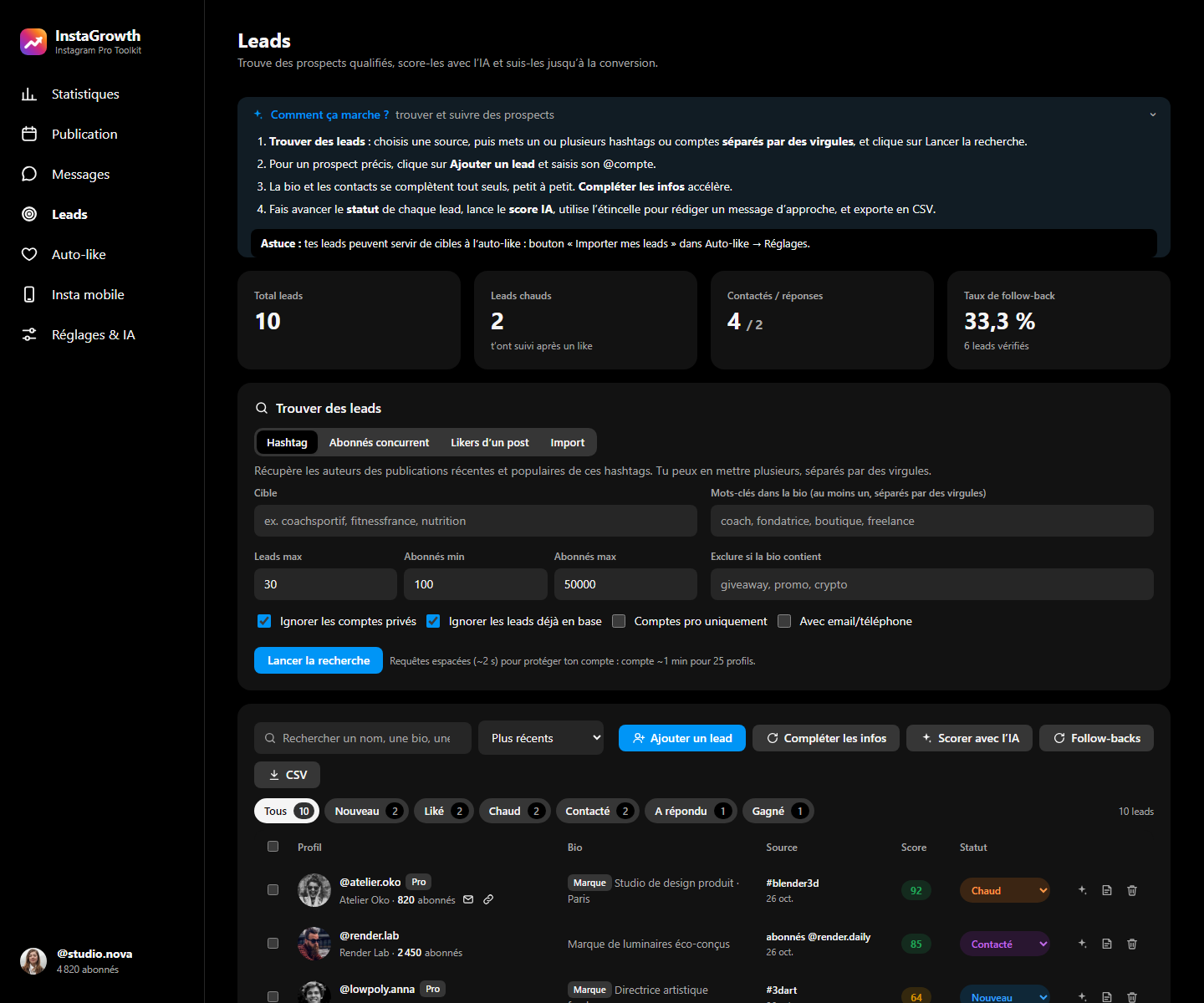Delete the @render.lab lead
1204x1003 pixels.
pos(1132,944)
